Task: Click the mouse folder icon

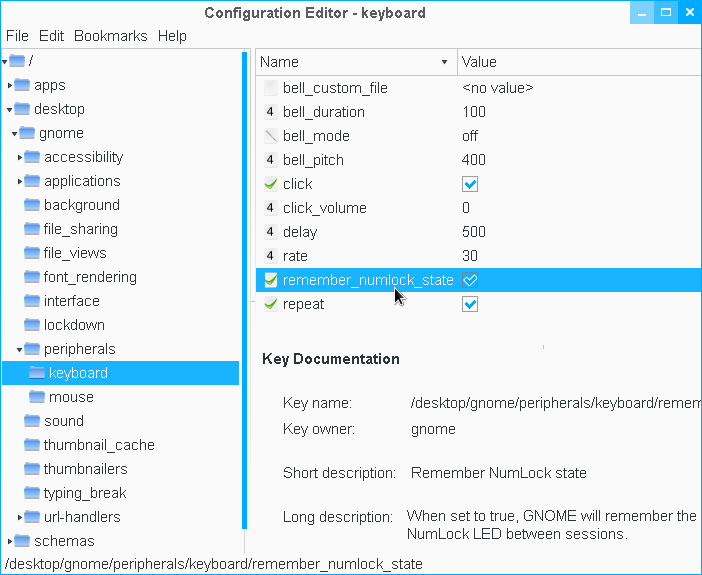Action: 37,397
